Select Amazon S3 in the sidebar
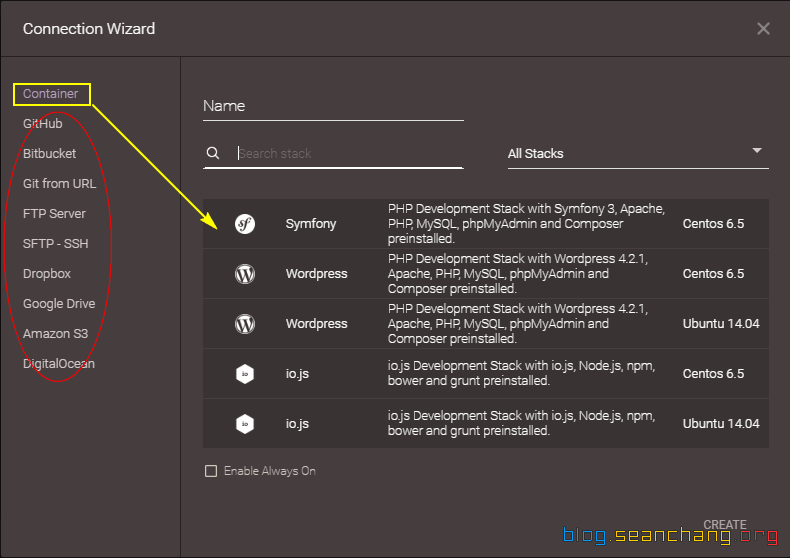Image resolution: width=790 pixels, height=558 pixels. pyautogui.click(x=55, y=333)
